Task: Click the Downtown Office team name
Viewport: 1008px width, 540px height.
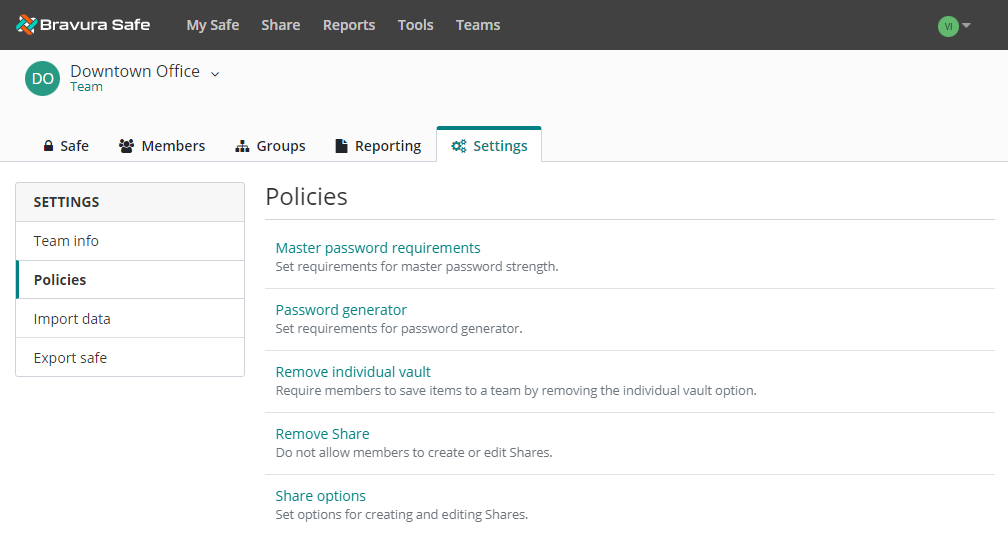Action: point(135,71)
